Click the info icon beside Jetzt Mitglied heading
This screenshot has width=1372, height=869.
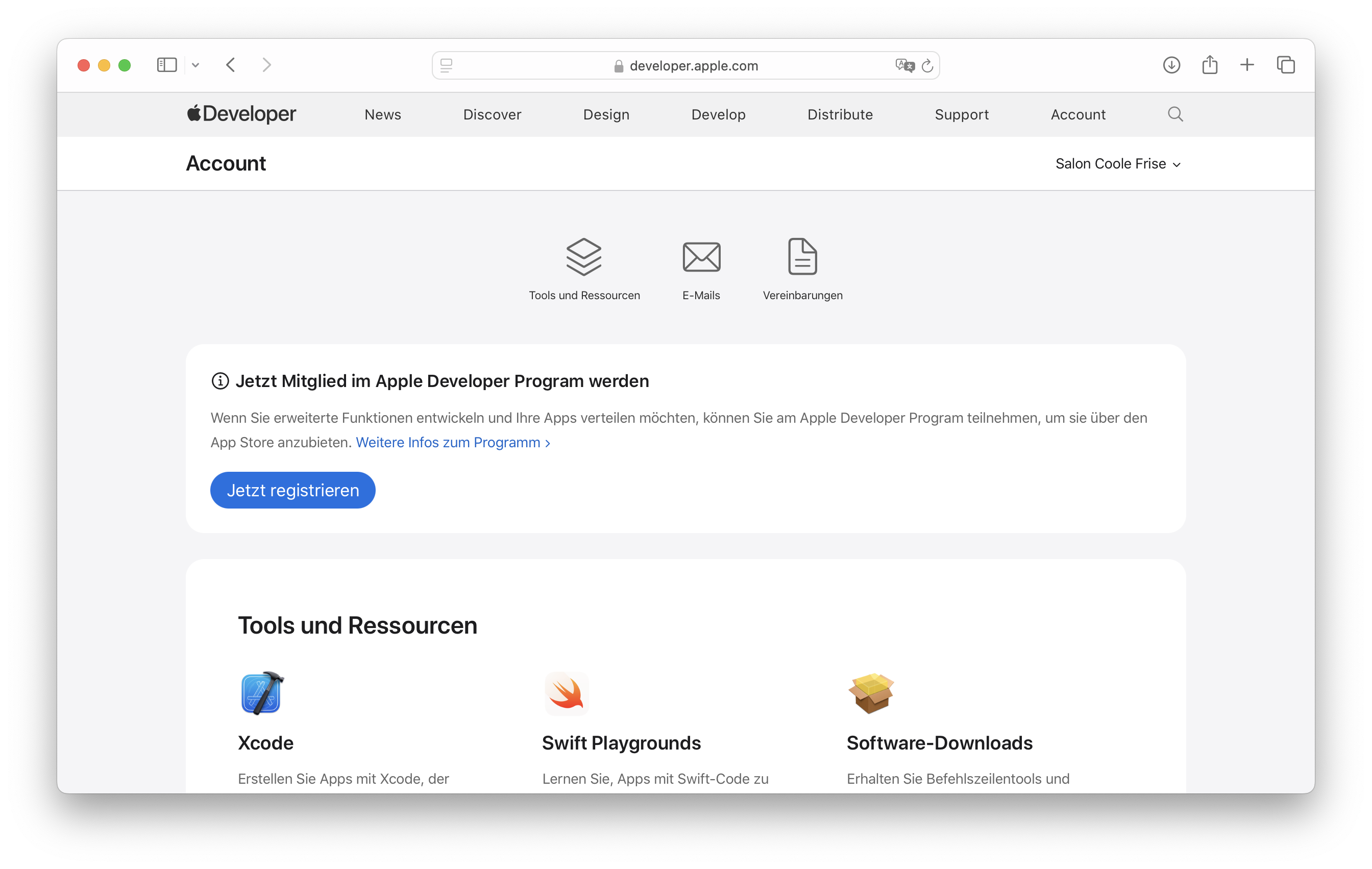point(220,381)
